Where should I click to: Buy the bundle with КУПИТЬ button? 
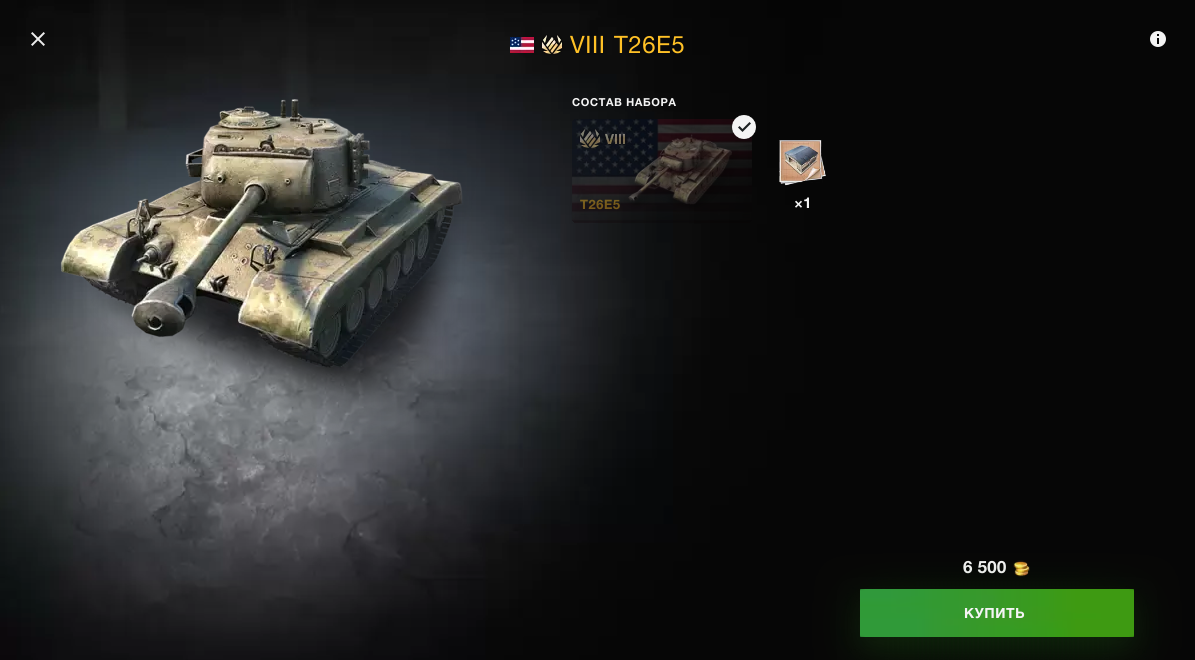point(996,613)
